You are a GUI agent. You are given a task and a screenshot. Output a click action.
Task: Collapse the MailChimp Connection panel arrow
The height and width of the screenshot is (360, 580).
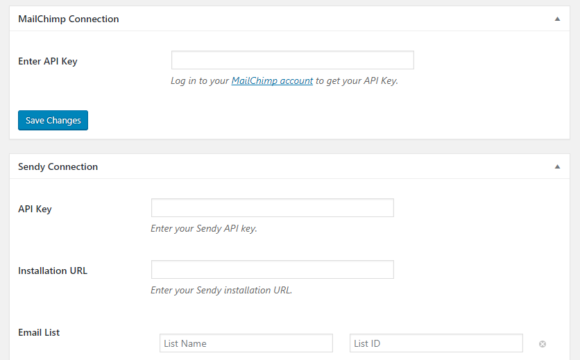click(557, 19)
